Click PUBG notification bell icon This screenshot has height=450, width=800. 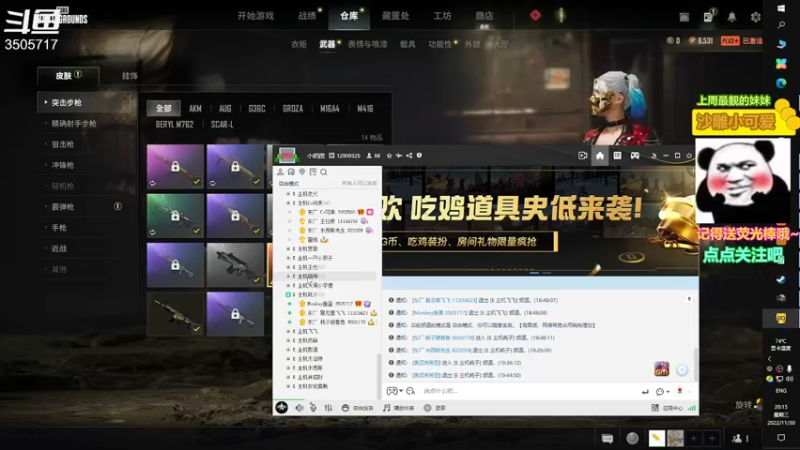point(732,17)
